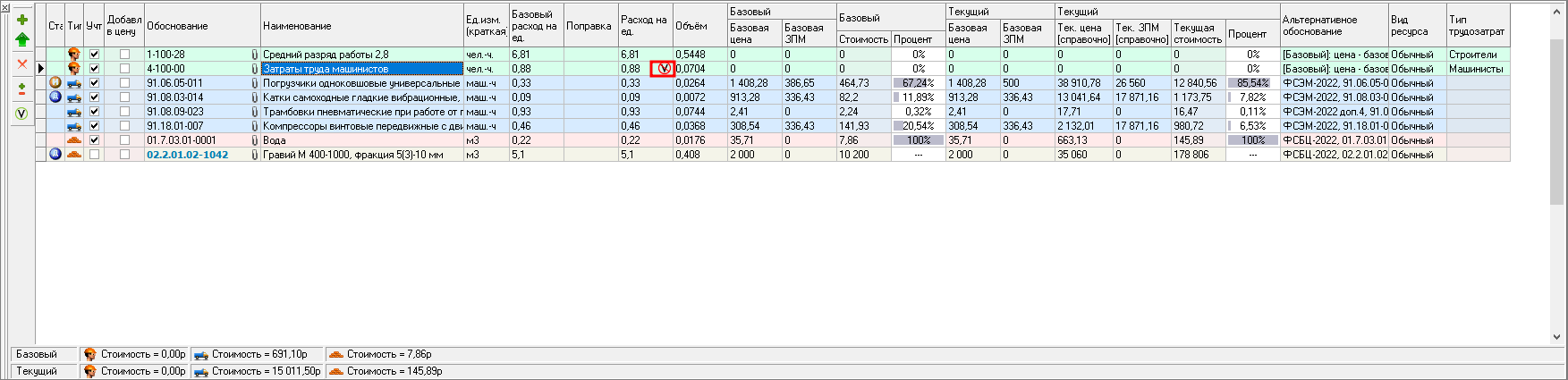Click the paperclip icon next to Вода
1568x380 pixels.
(255, 140)
